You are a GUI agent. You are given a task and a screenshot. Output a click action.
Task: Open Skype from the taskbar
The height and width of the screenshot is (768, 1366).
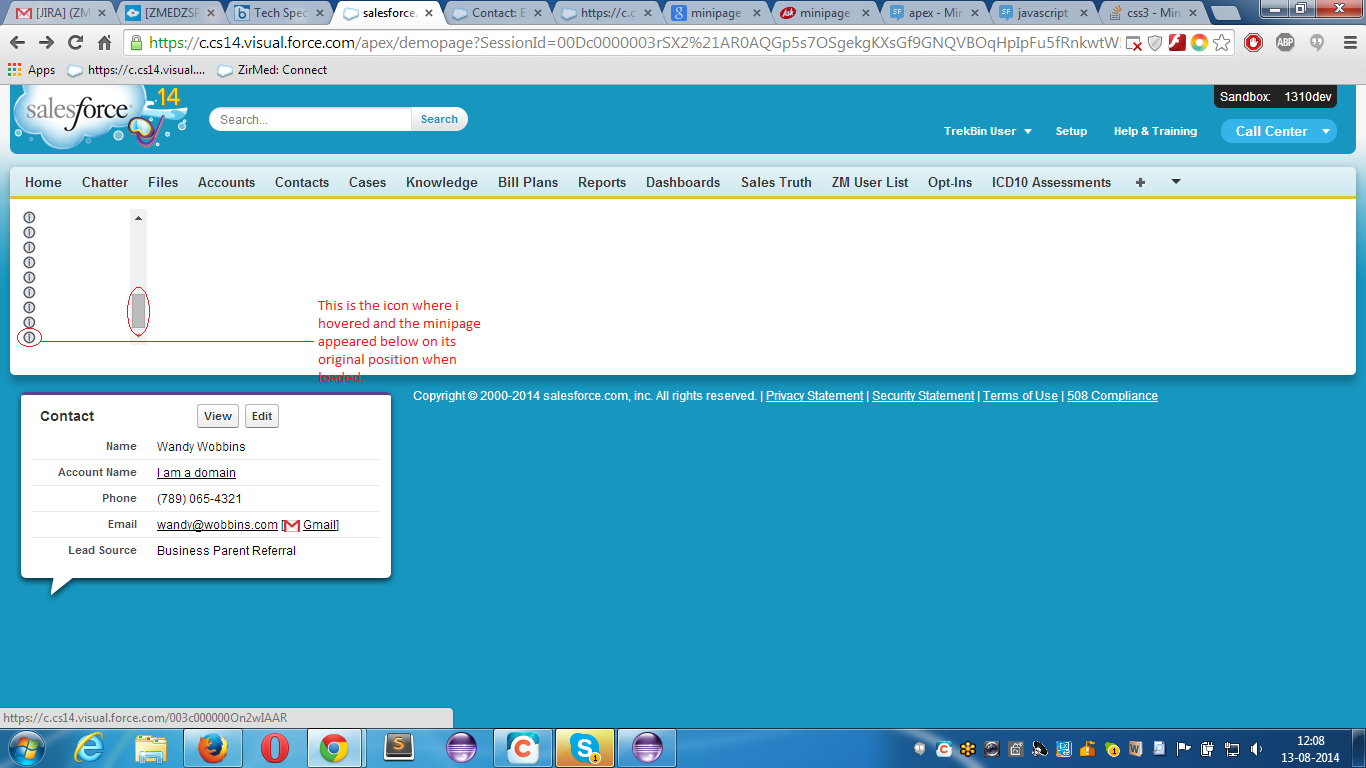coord(585,748)
